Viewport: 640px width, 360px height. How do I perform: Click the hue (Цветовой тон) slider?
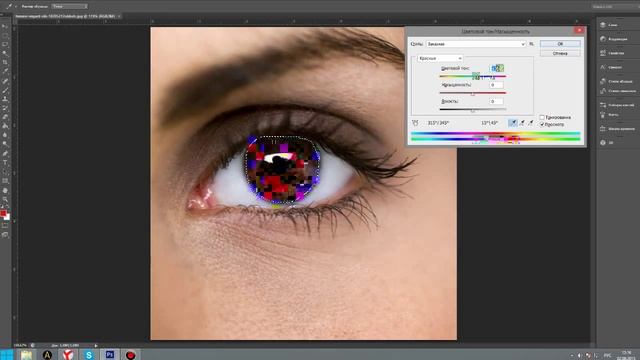pyautogui.click(x=473, y=76)
